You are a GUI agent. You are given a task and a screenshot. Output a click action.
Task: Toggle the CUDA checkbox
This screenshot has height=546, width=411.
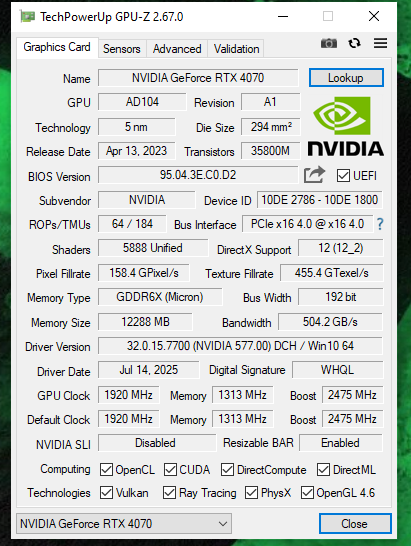tap(170, 469)
